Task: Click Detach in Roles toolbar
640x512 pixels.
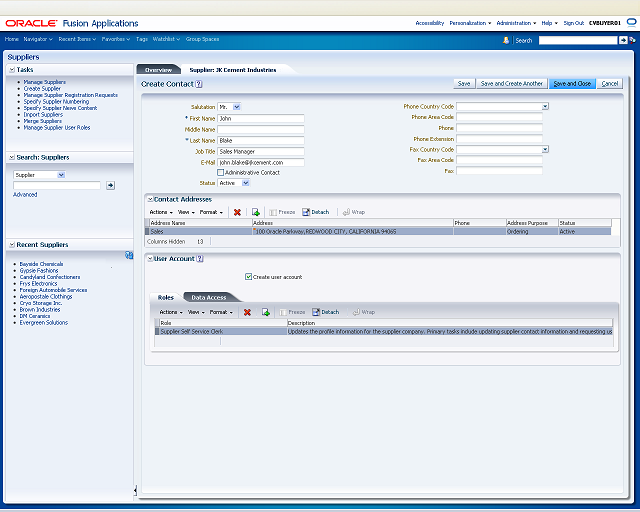Action: point(326,312)
